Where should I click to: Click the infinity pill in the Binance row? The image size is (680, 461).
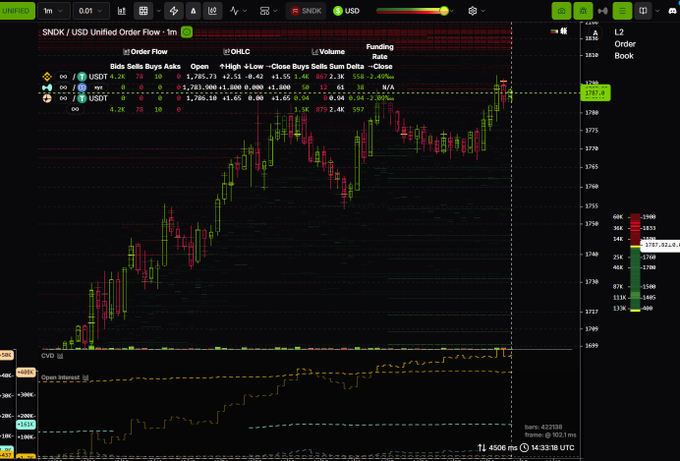click(x=63, y=77)
